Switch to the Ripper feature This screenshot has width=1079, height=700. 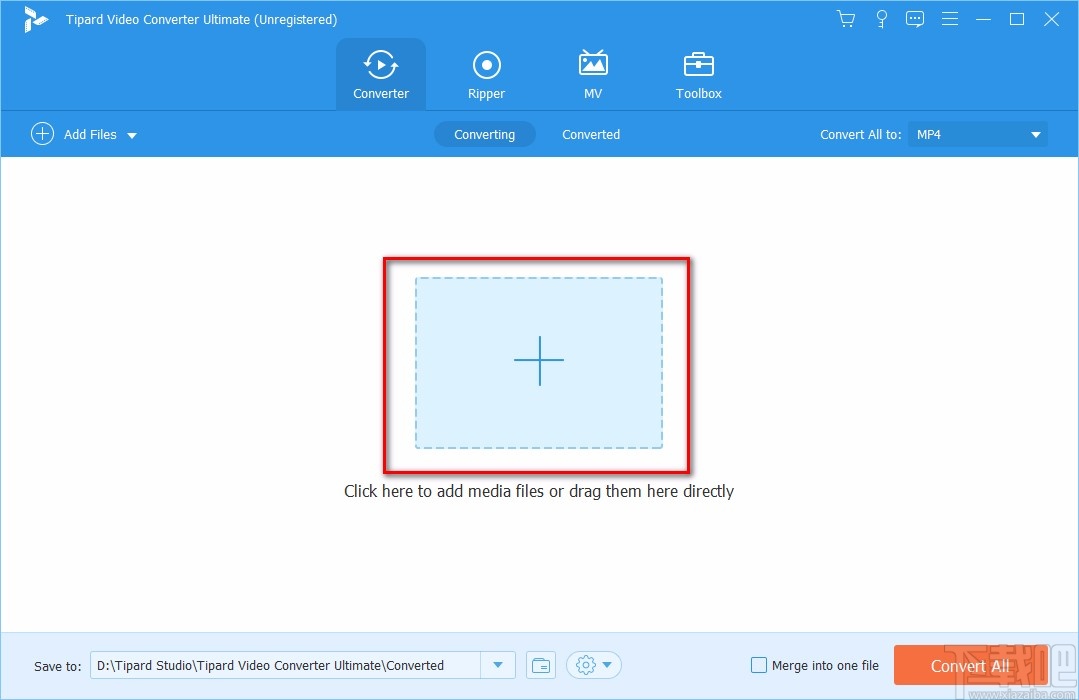tap(486, 73)
